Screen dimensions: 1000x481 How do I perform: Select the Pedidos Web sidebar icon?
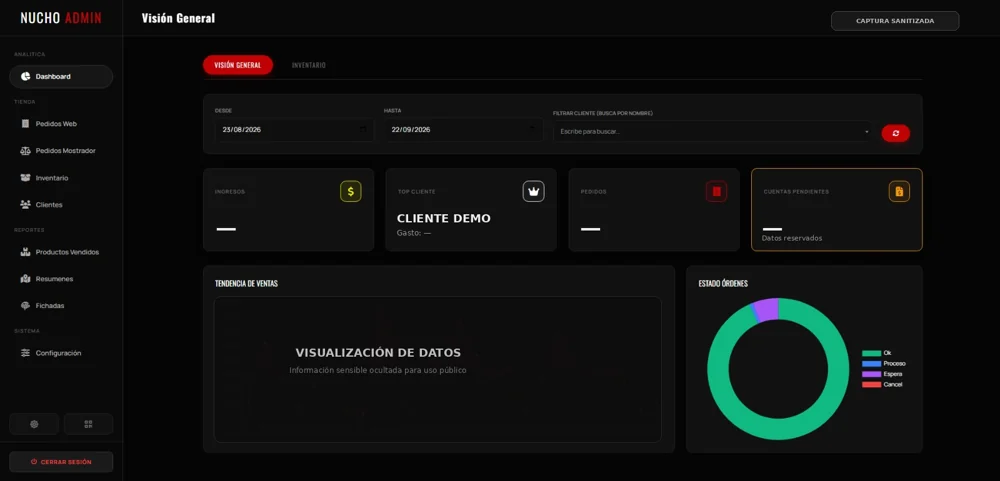26,124
